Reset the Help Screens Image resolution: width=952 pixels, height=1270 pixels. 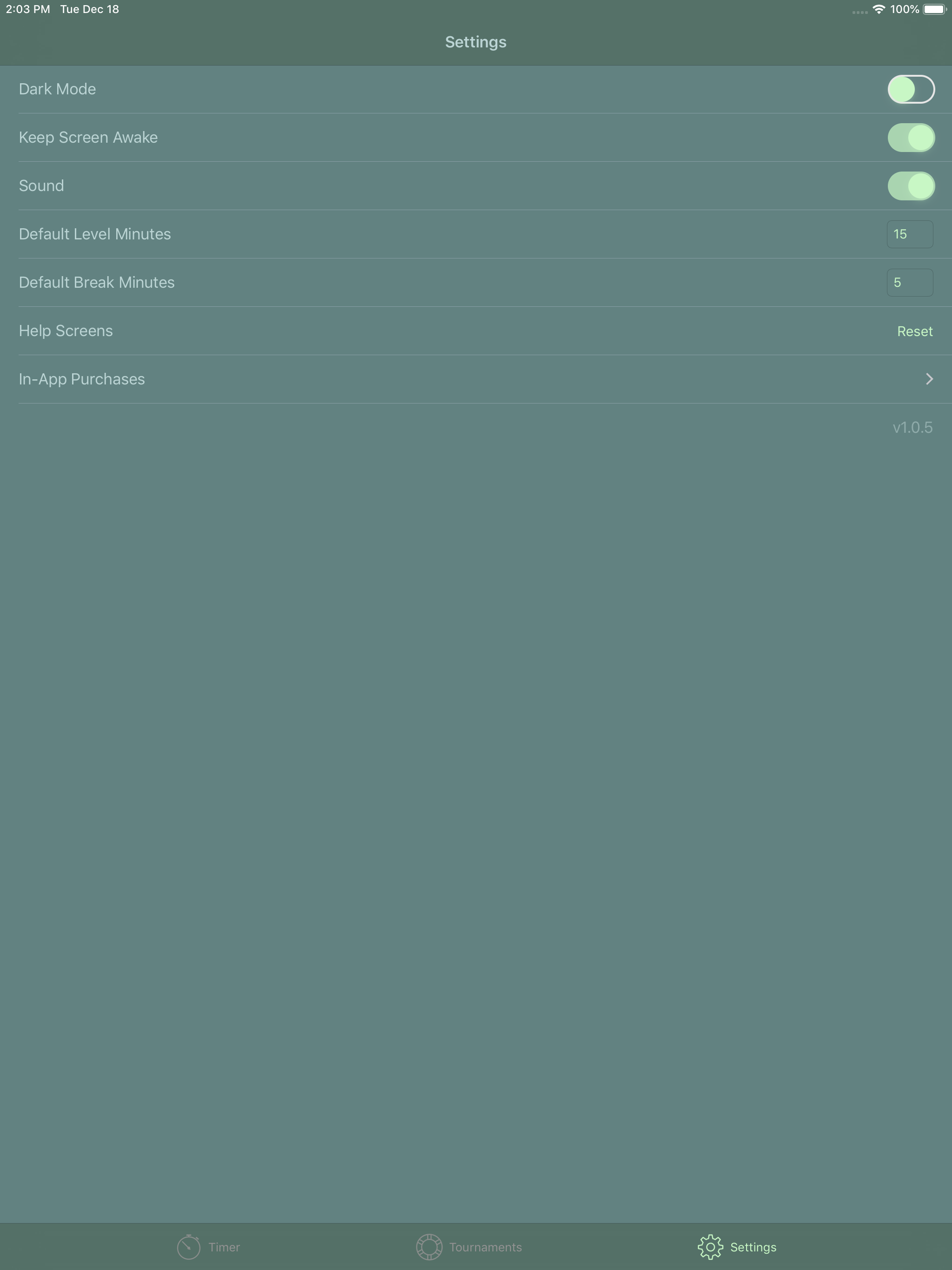click(x=915, y=331)
